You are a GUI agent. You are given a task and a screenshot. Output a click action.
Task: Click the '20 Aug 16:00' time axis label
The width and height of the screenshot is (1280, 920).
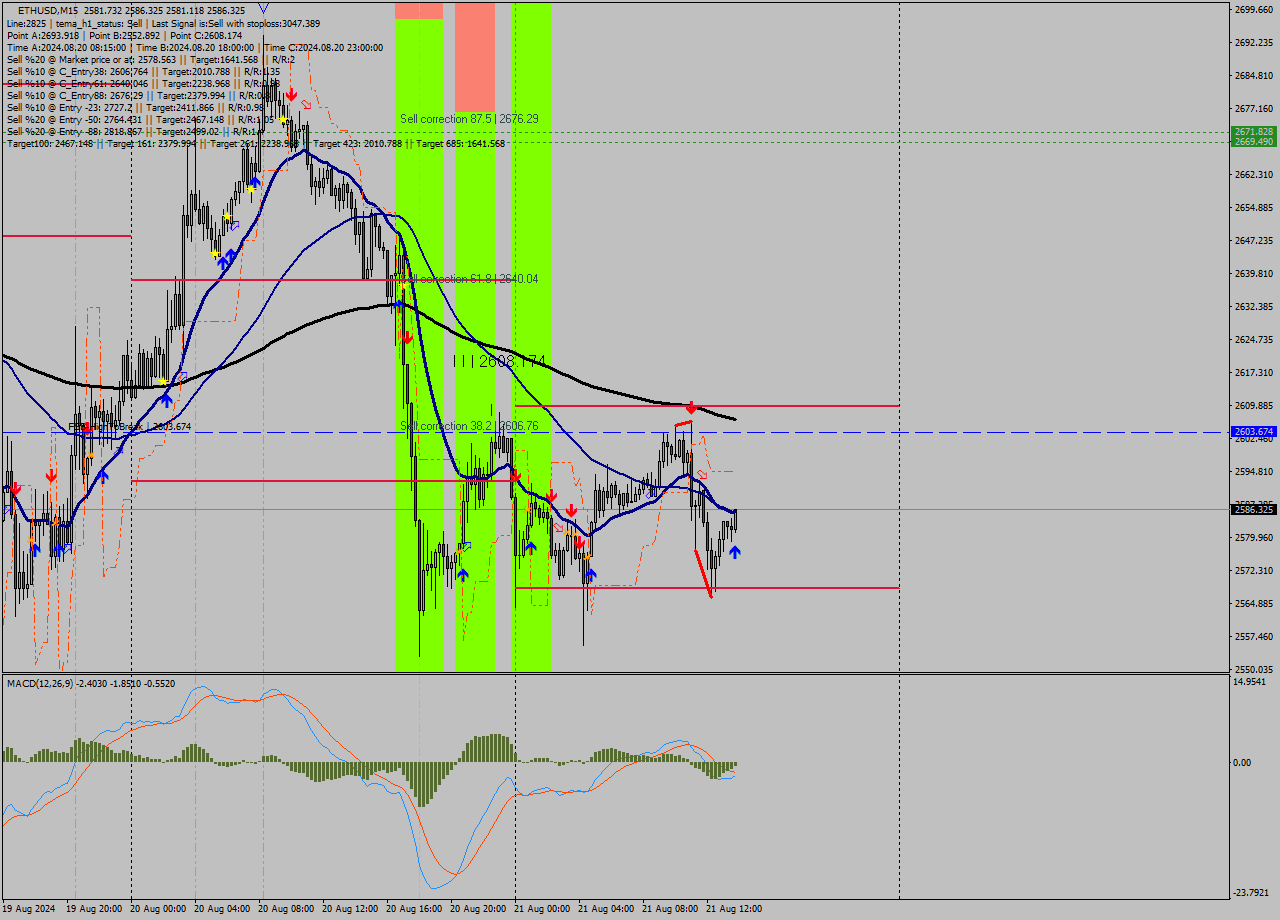pos(415,909)
